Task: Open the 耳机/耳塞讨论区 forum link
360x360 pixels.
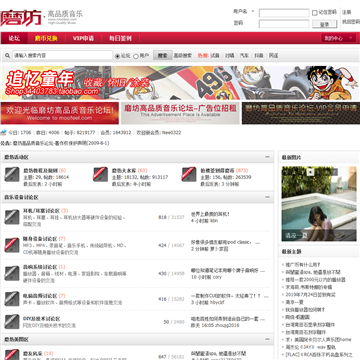Action: point(41,211)
